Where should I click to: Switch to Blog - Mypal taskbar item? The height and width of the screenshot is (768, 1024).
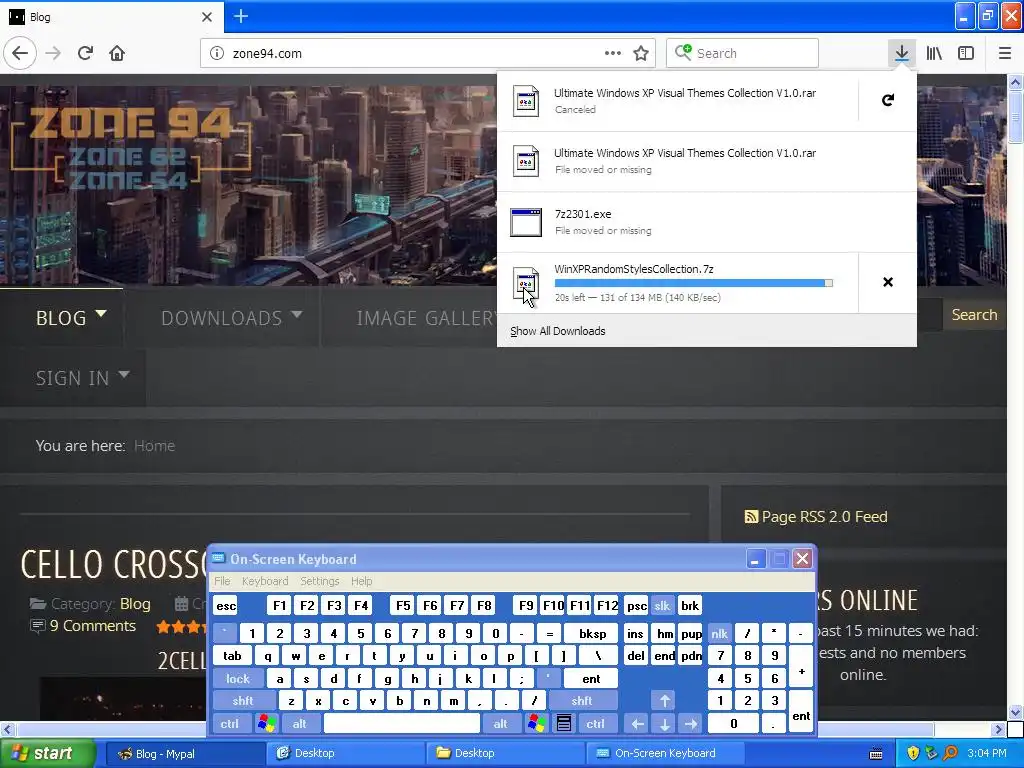(183, 754)
